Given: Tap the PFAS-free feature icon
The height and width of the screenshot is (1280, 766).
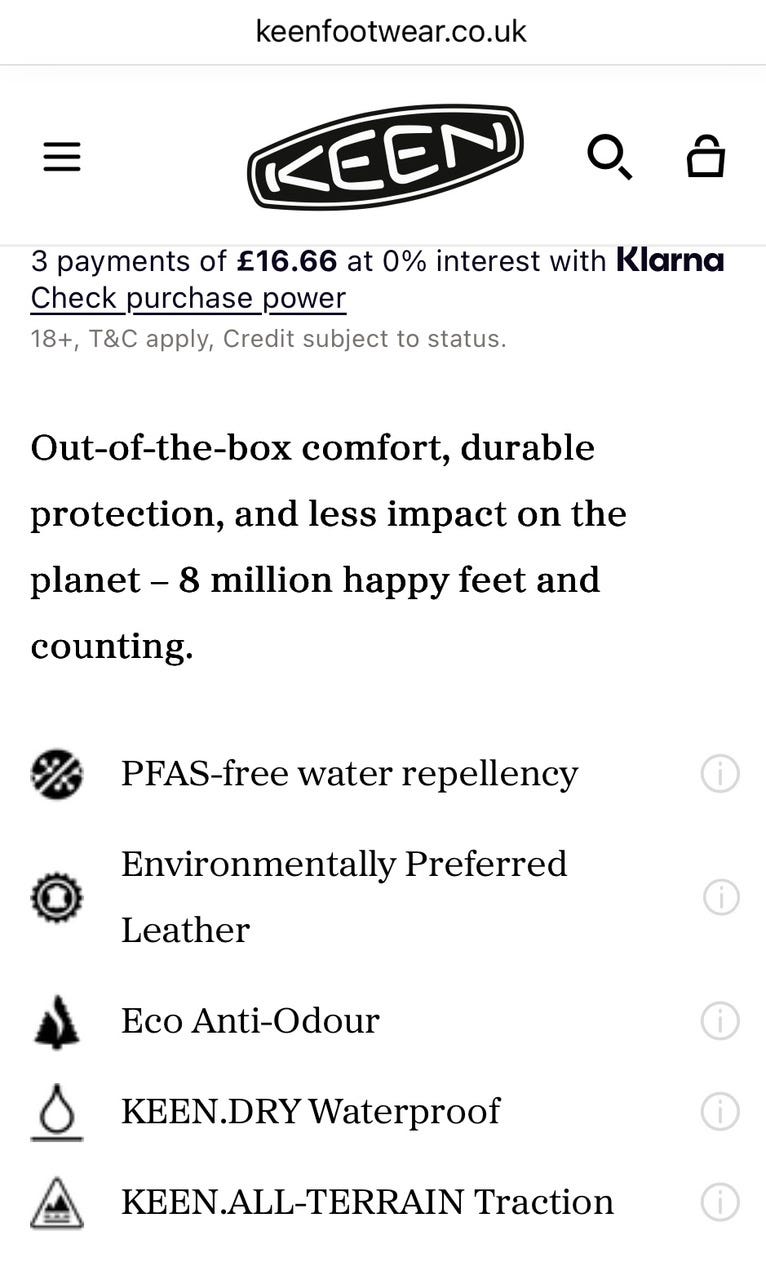Looking at the screenshot, I should coord(57,774).
